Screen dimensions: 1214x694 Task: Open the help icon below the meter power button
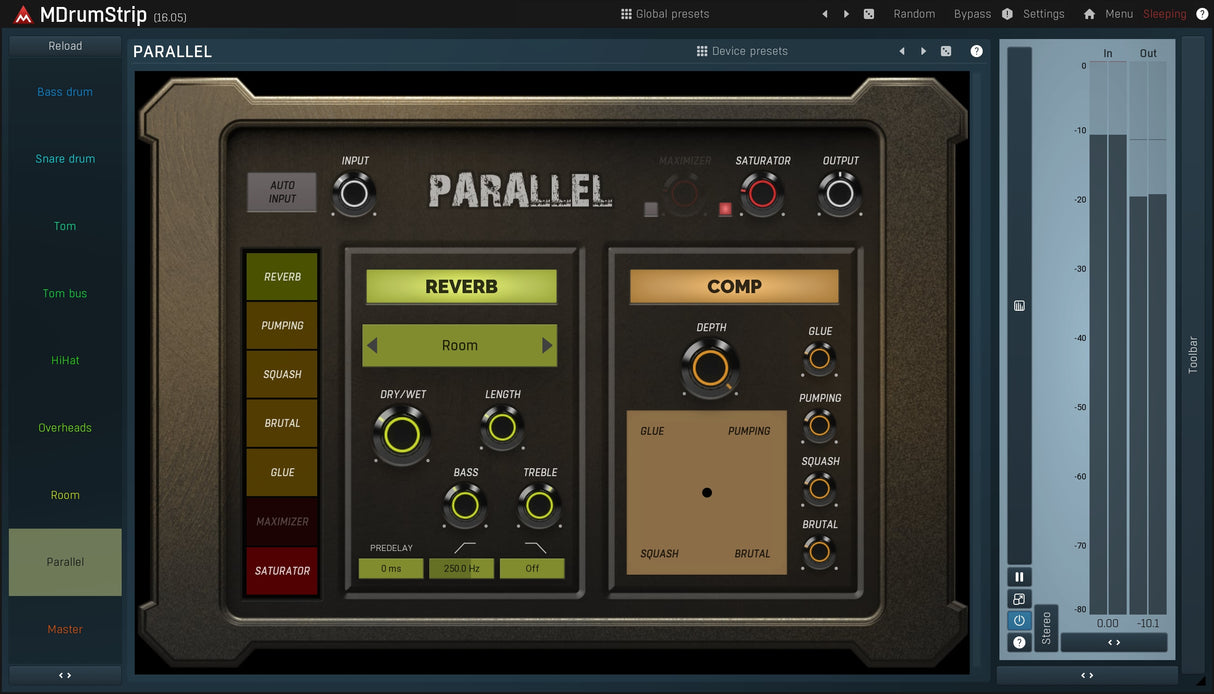1019,642
